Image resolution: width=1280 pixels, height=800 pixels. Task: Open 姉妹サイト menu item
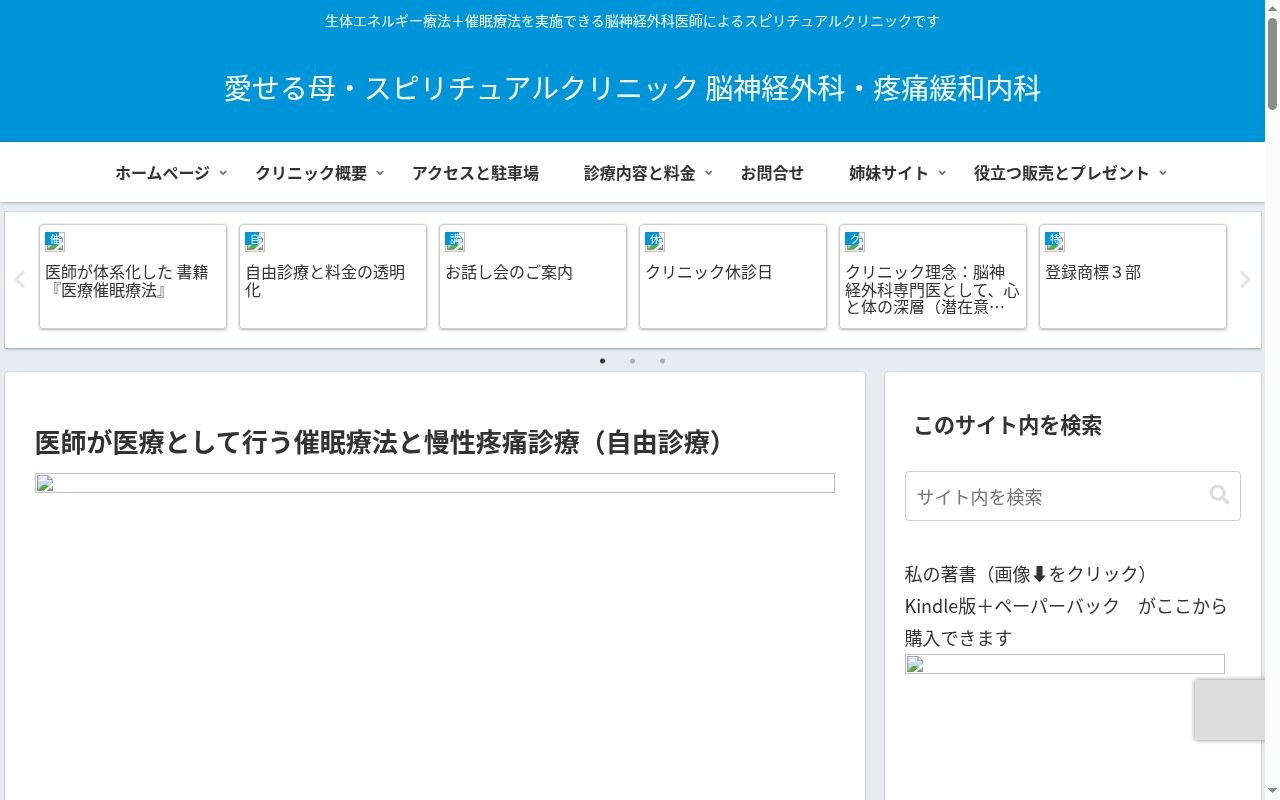point(889,173)
